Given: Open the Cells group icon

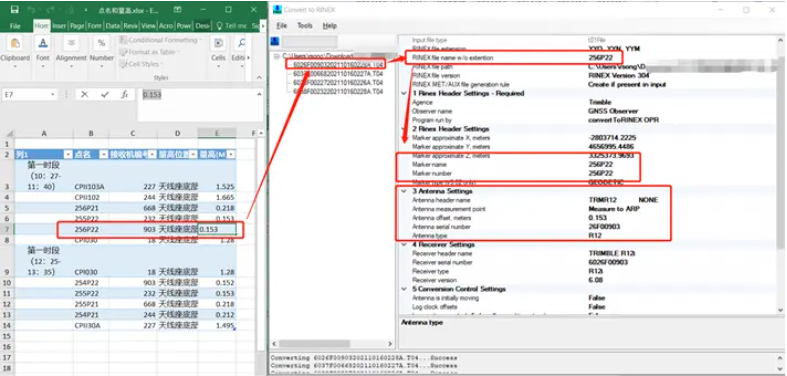Looking at the screenshot, I should 218,43.
